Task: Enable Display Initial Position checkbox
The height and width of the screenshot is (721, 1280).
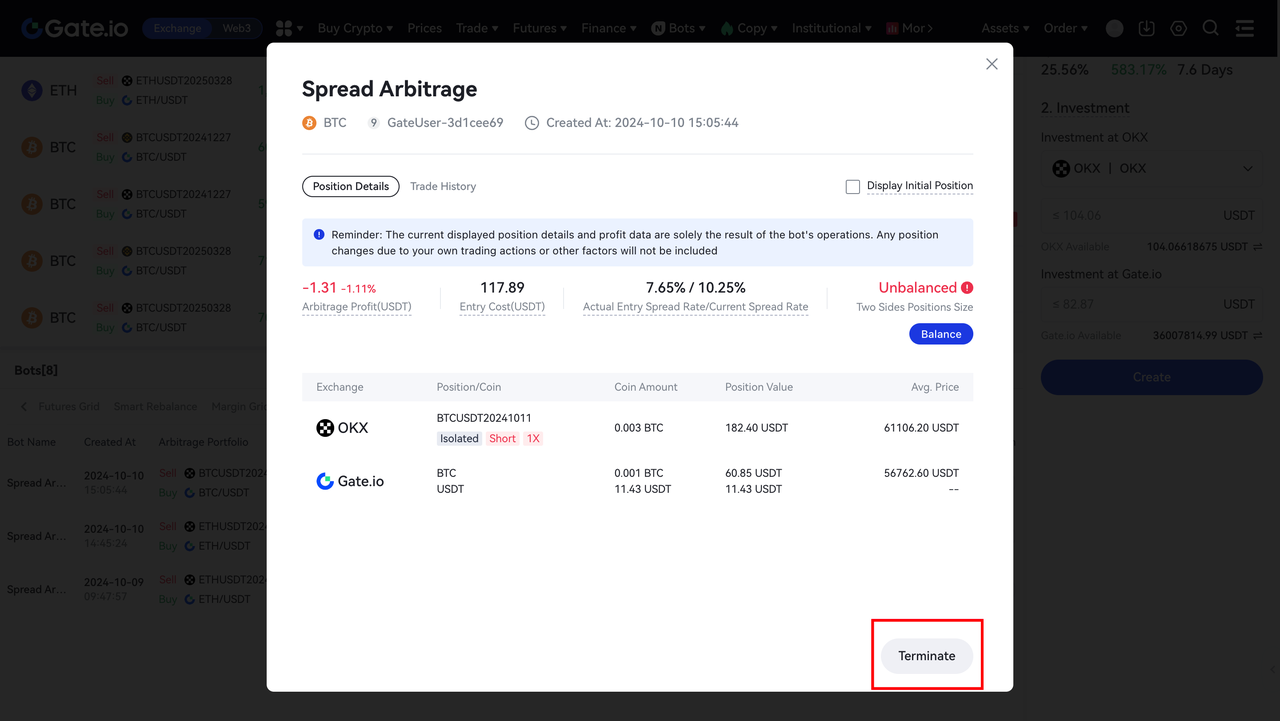Action: tap(853, 186)
